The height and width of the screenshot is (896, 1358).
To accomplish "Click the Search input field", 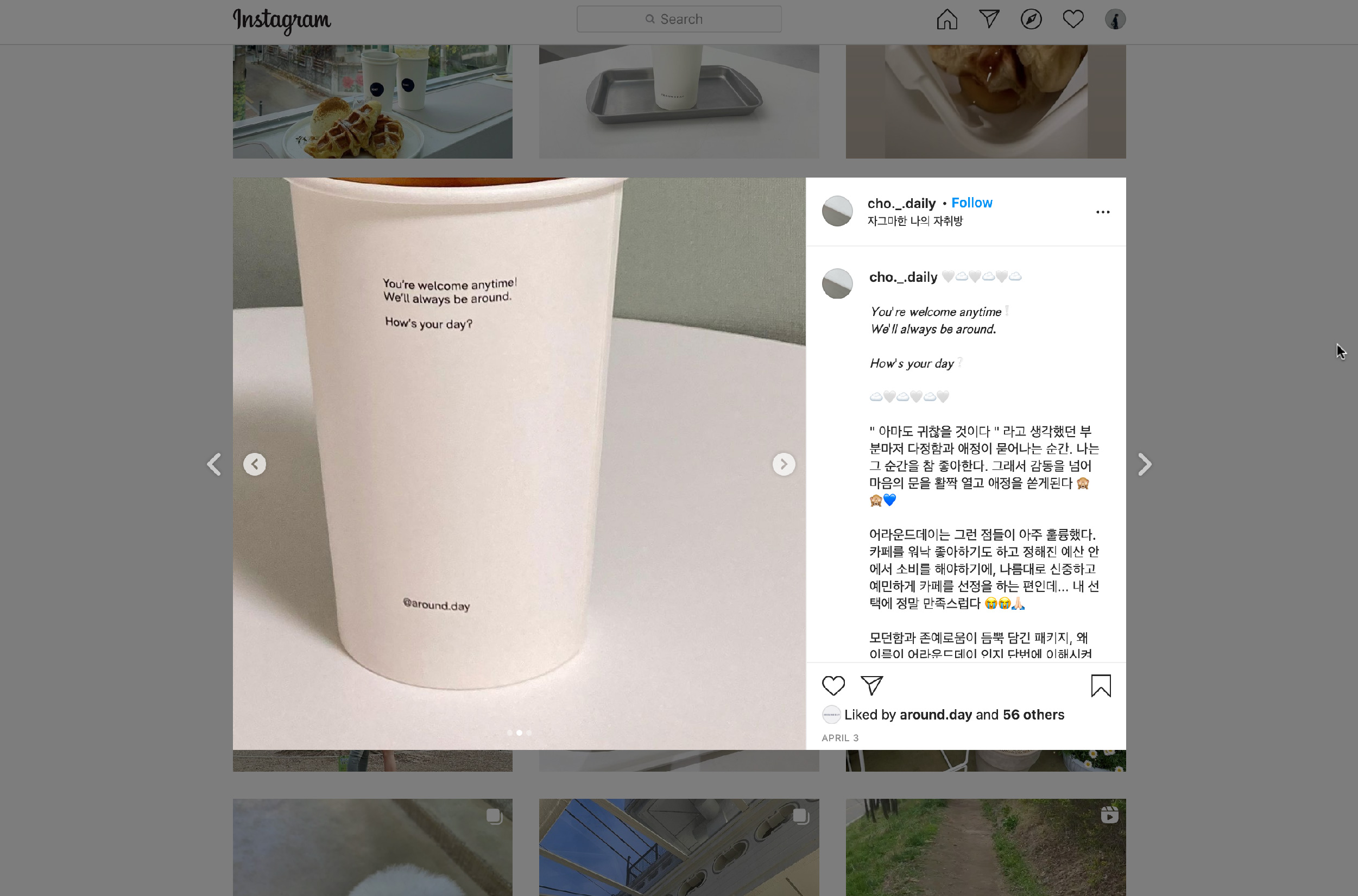I will [x=679, y=20].
